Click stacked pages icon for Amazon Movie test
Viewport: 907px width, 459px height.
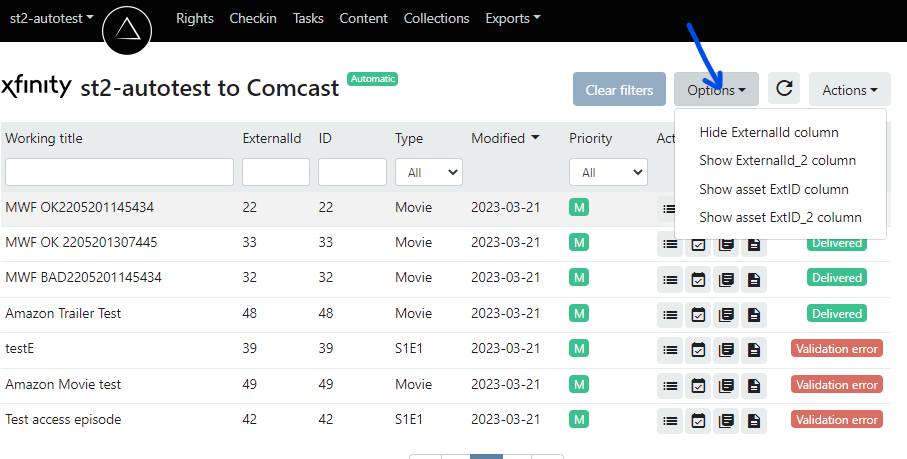point(726,385)
